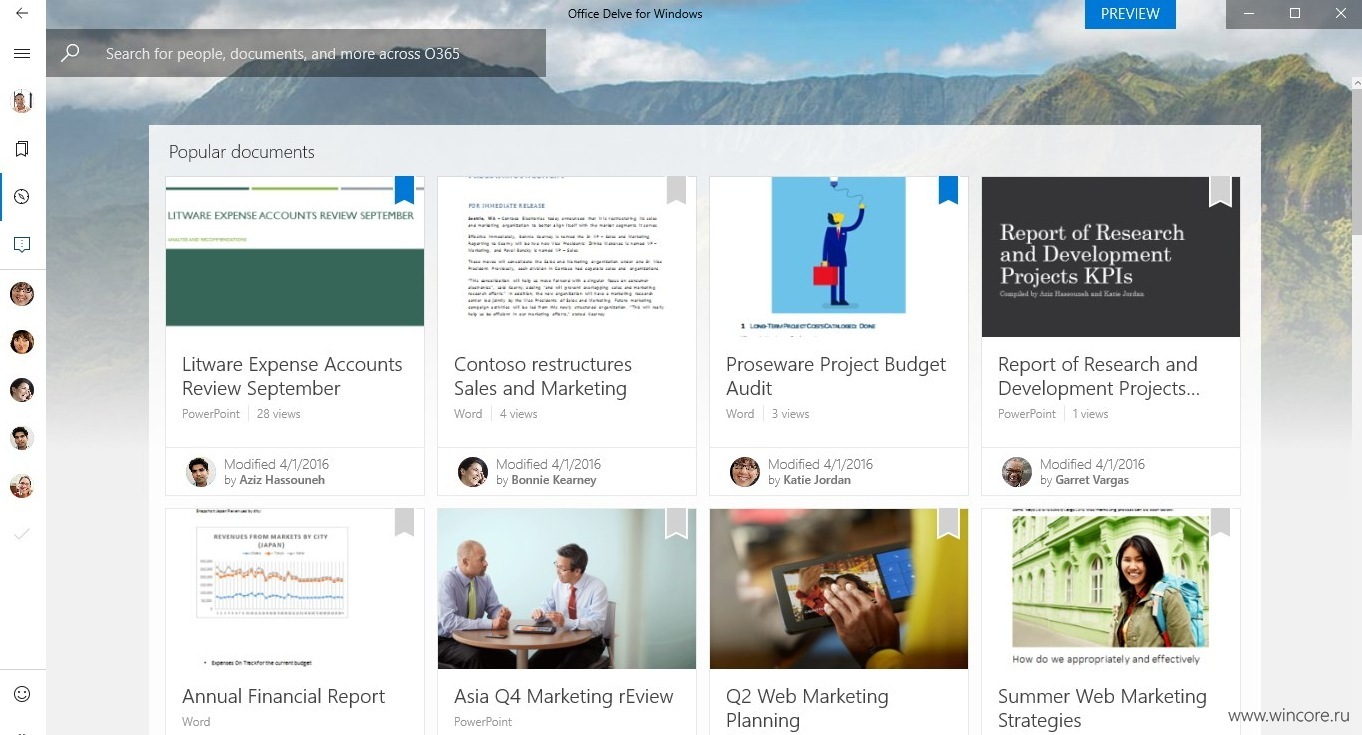Click the search magnifier icon

70,54
